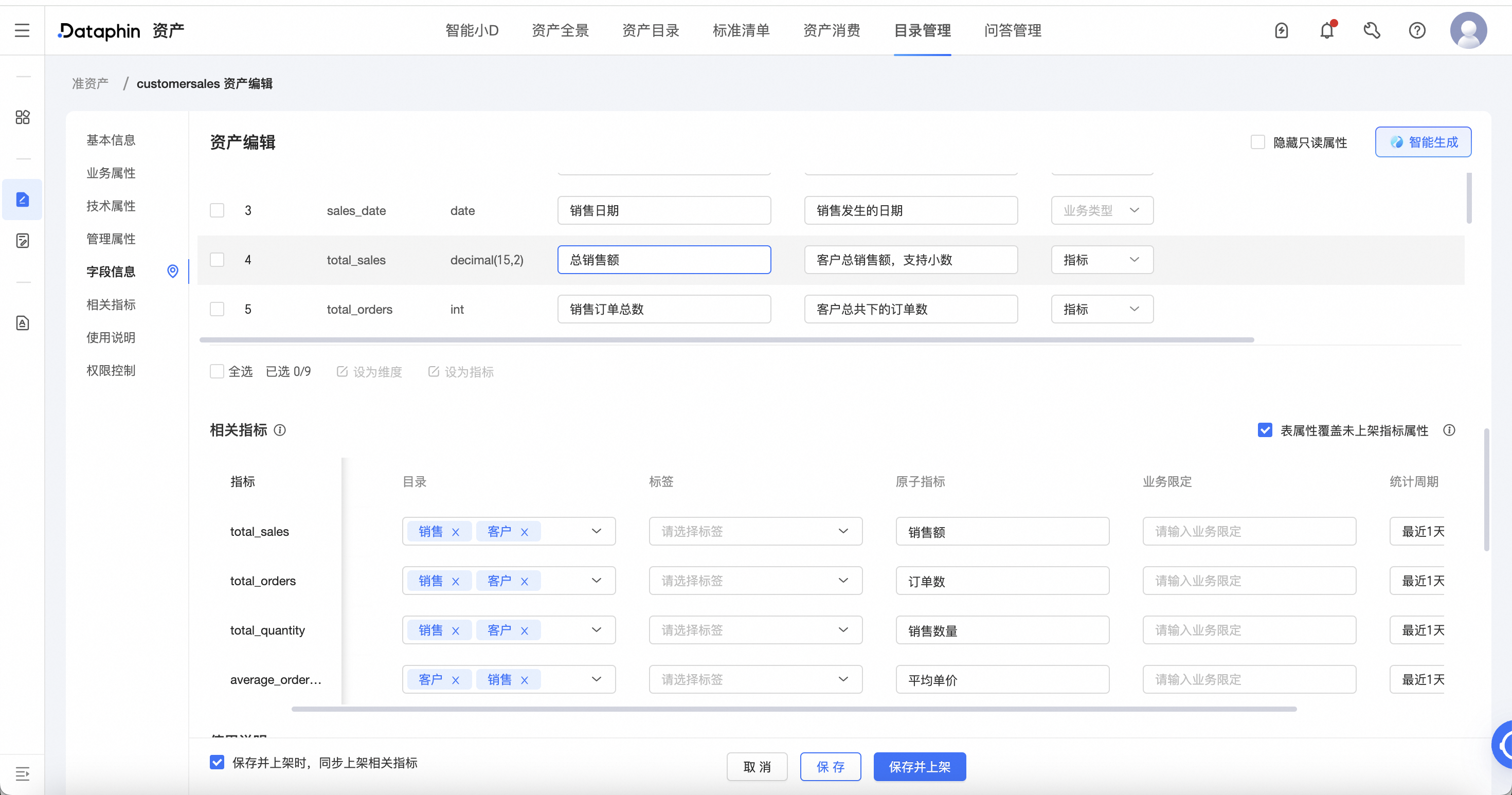
Task: Select the checkbox on row 4 total_sales
Action: click(217, 259)
